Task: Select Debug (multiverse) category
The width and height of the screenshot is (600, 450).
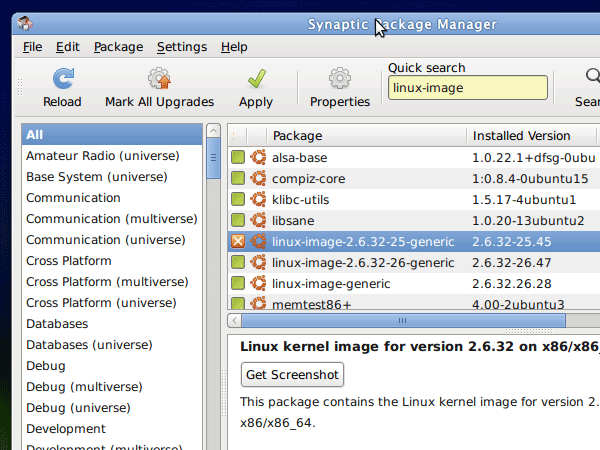Action: pos(112,387)
